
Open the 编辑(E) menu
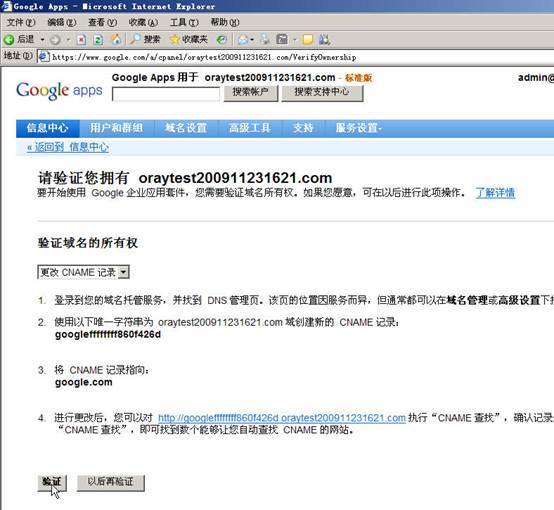(61, 22)
